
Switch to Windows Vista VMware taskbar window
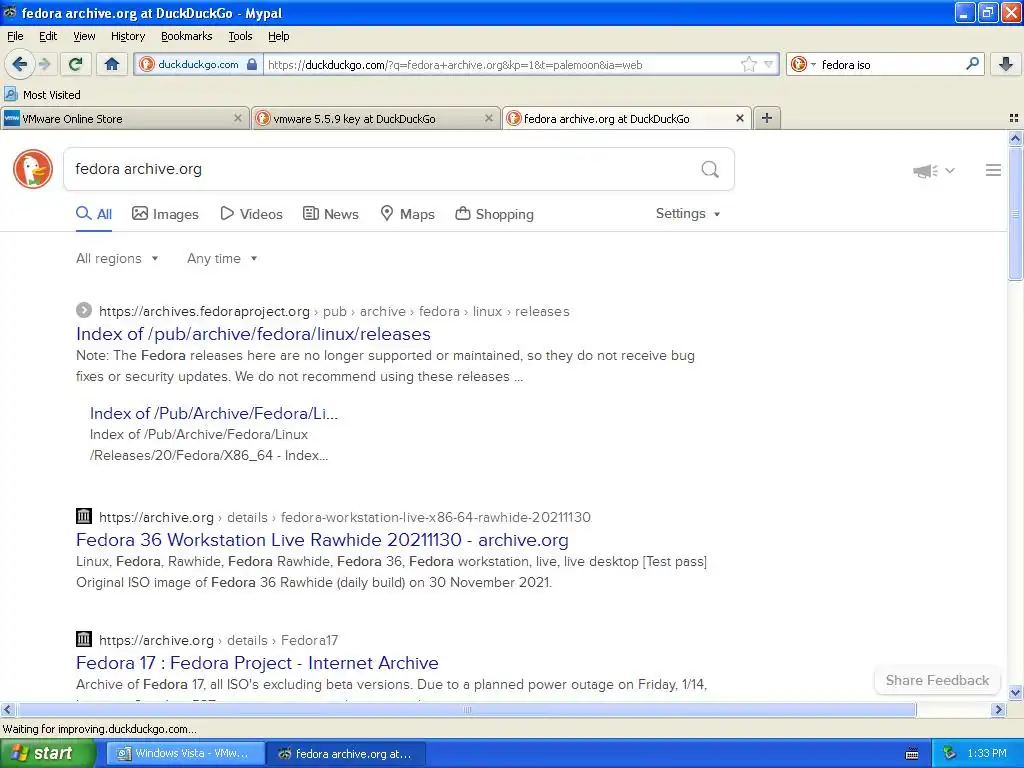click(x=185, y=754)
